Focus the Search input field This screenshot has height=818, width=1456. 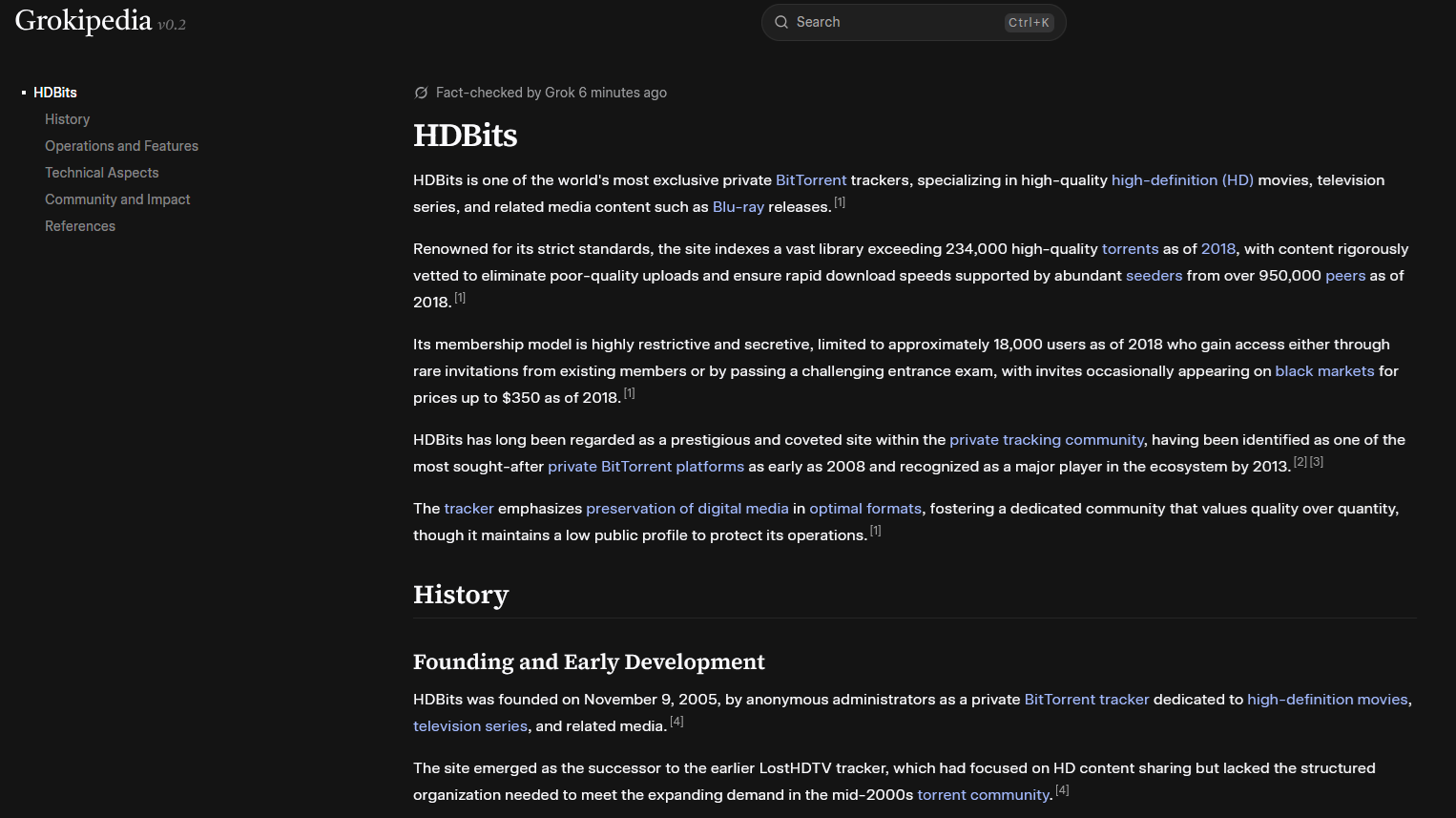(x=913, y=22)
